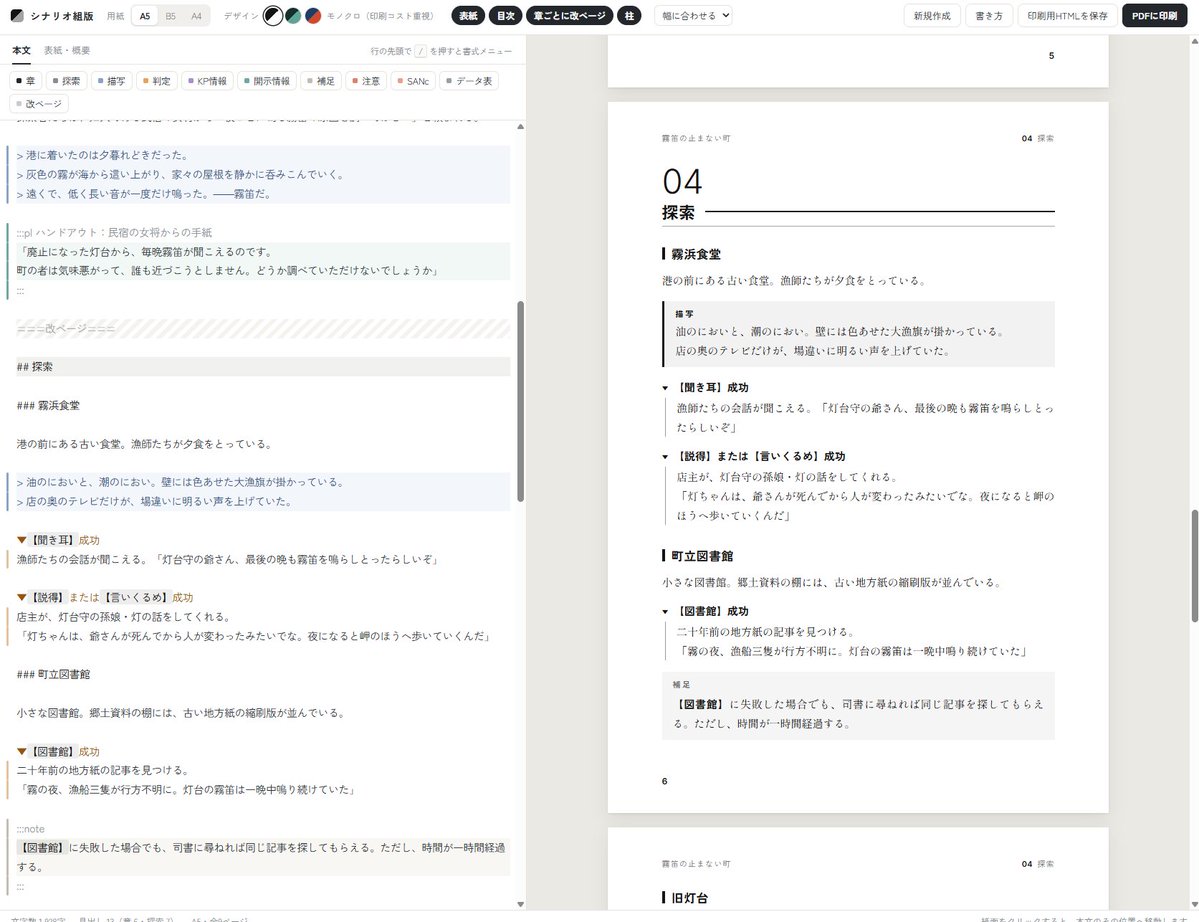1199x922 pixels.
Task: Click the ===改ページ=== marker line in editor
Action: pyautogui.click(x=263, y=329)
